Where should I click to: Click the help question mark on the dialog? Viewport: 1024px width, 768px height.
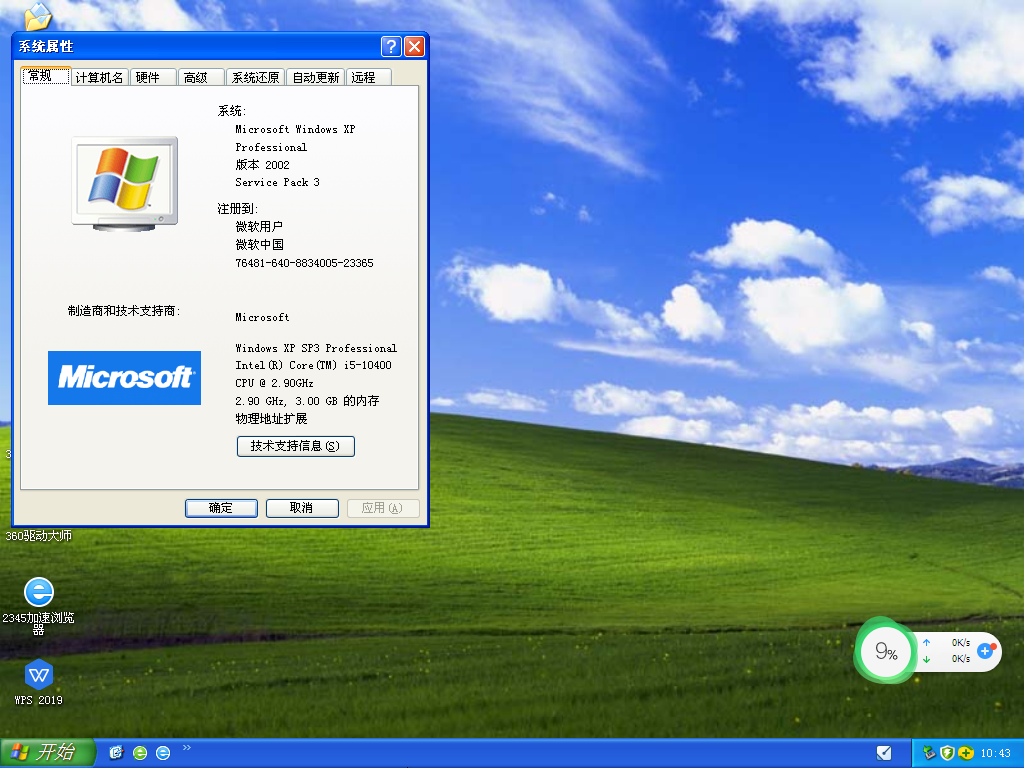coord(390,46)
